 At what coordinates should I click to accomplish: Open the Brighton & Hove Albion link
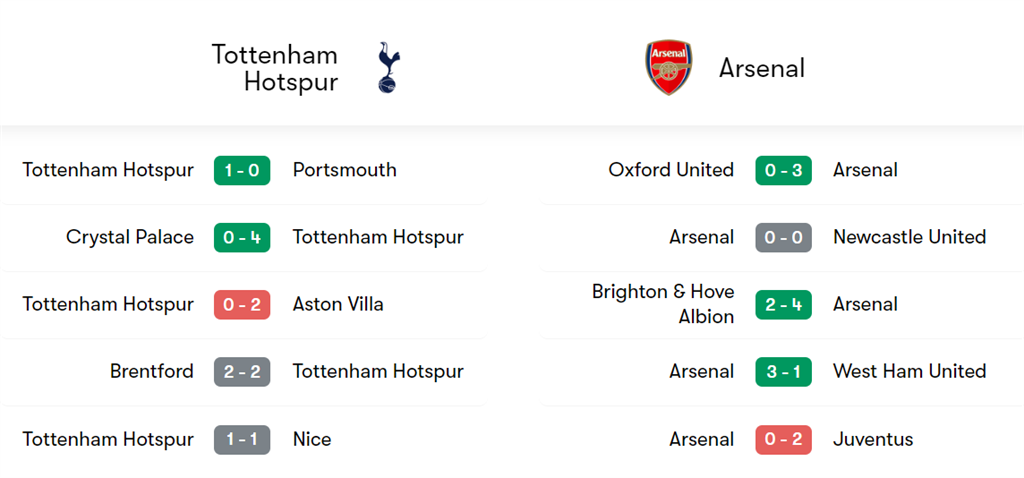pos(663,304)
